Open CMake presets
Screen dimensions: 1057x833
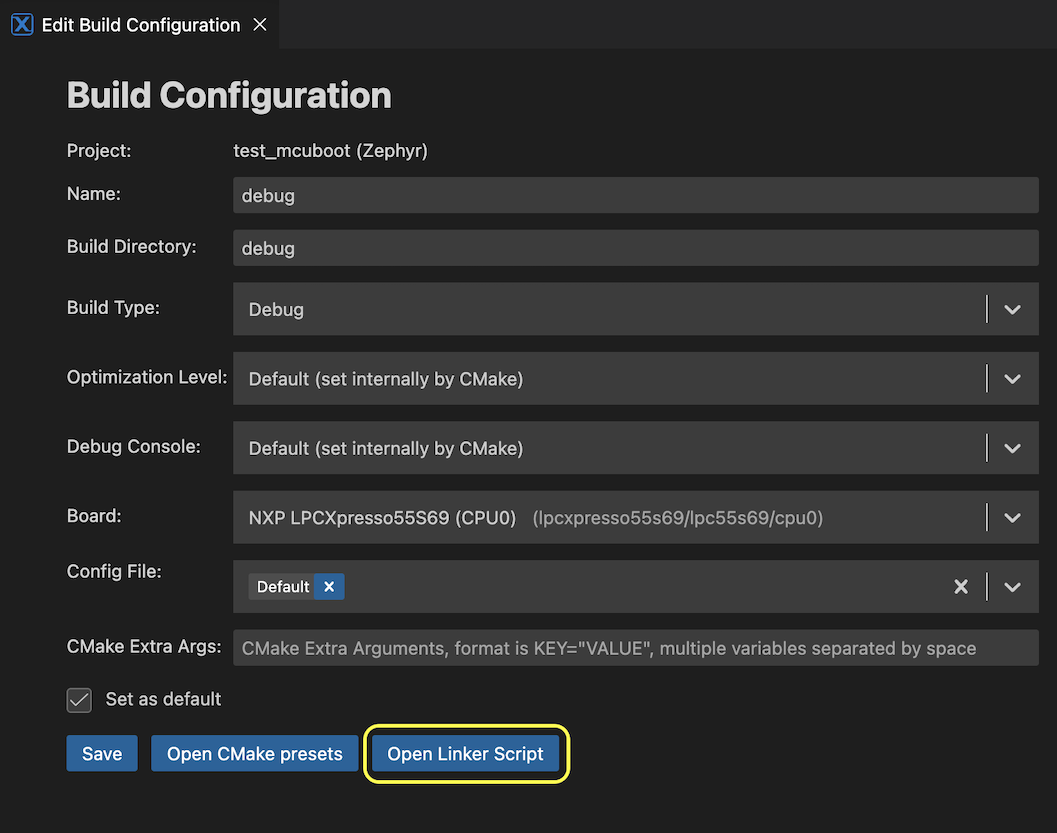(x=254, y=753)
